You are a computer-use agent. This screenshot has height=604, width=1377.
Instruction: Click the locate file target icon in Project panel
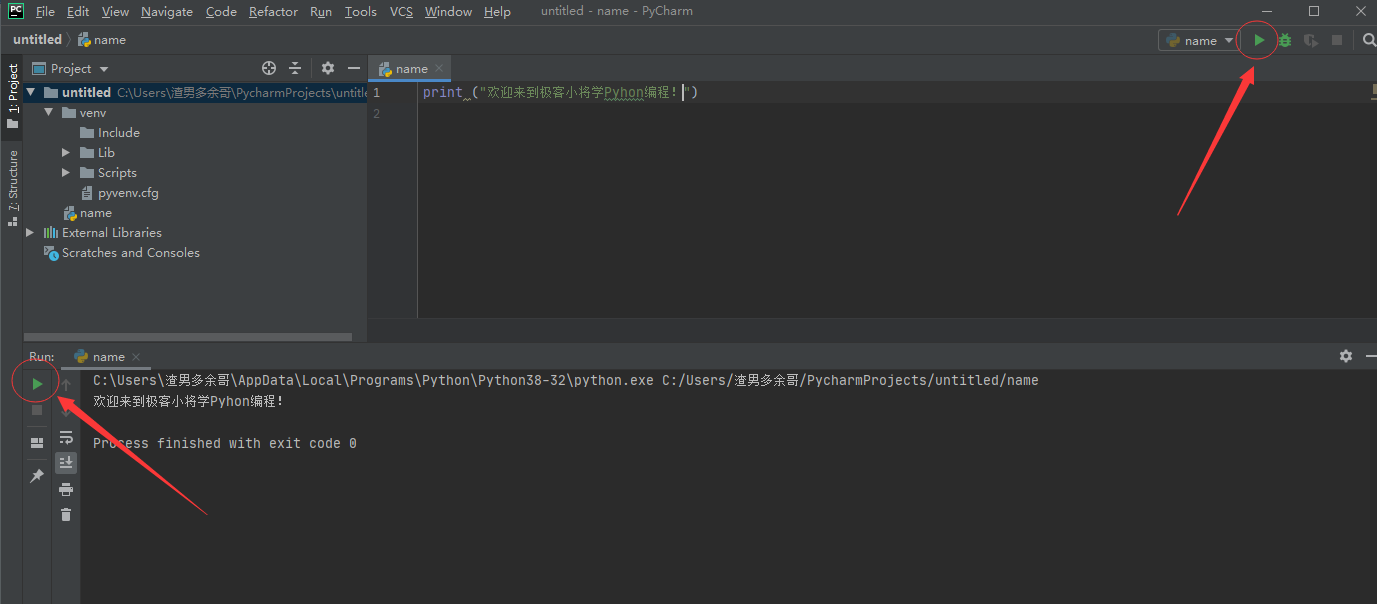click(x=268, y=68)
